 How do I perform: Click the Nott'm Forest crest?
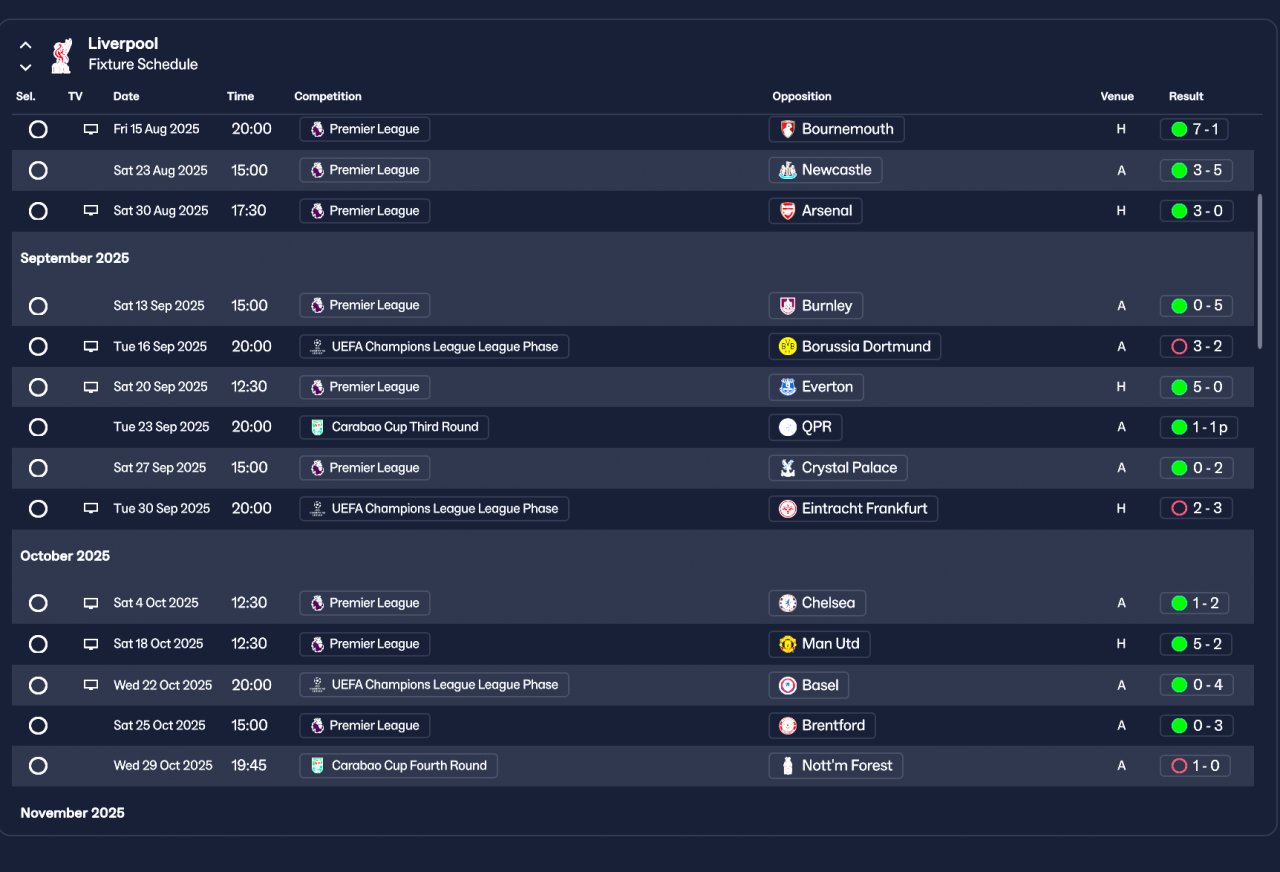pos(788,766)
